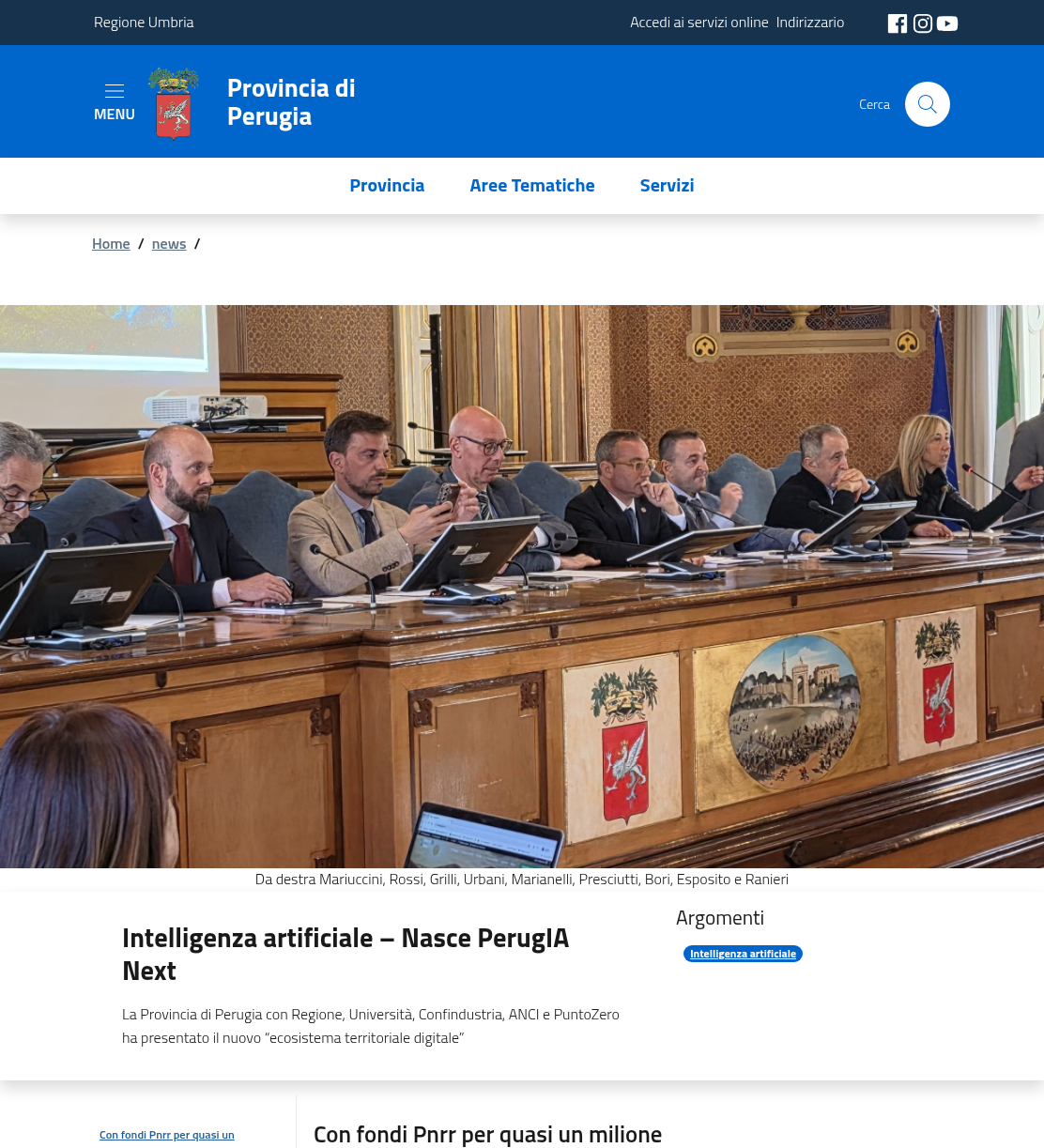Open the YouTube social icon
The width and height of the screenshot is (1044, 1148).
(x=947, y=23)
